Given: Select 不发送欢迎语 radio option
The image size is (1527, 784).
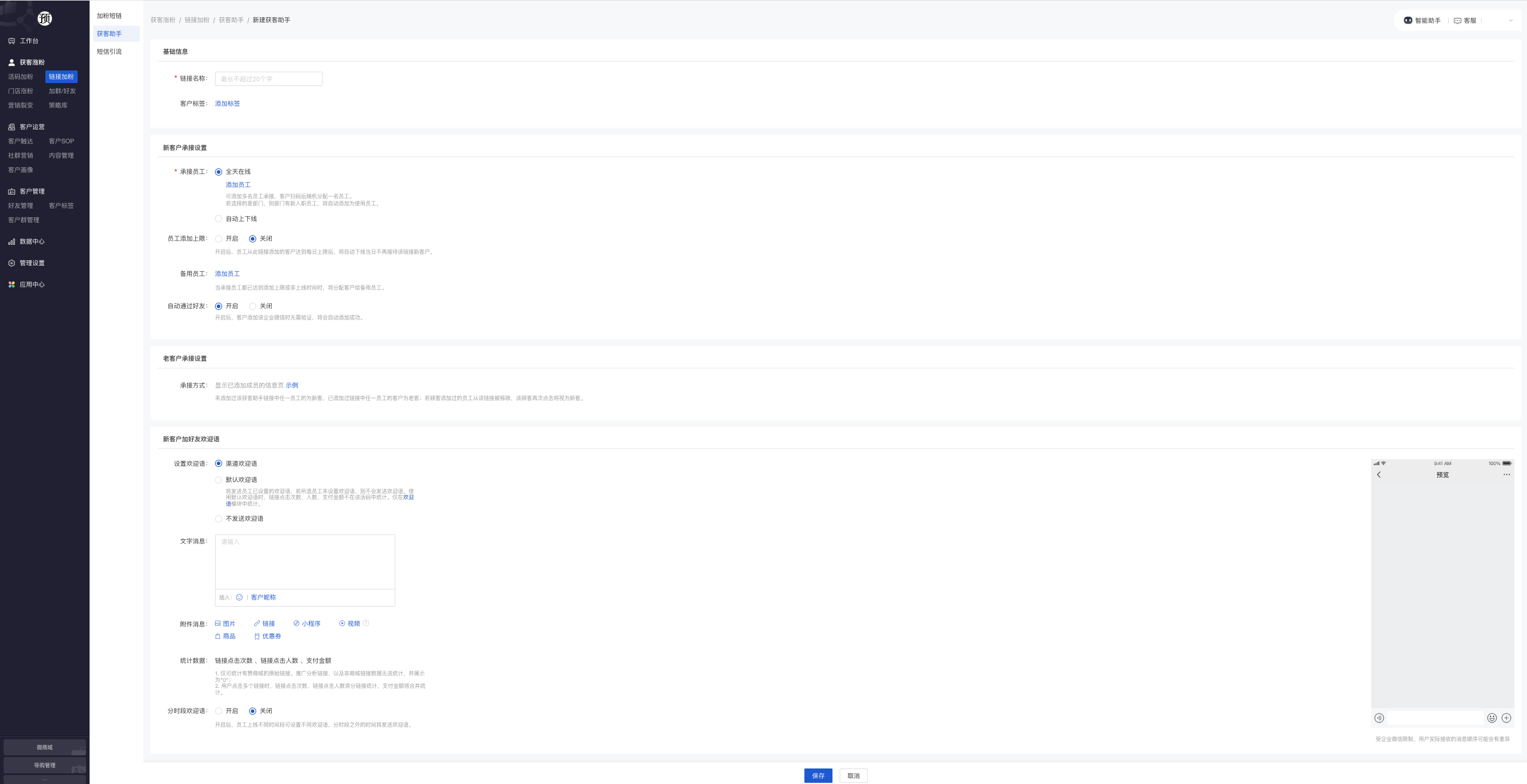Looking at the screenshot, I should point(219,519).
